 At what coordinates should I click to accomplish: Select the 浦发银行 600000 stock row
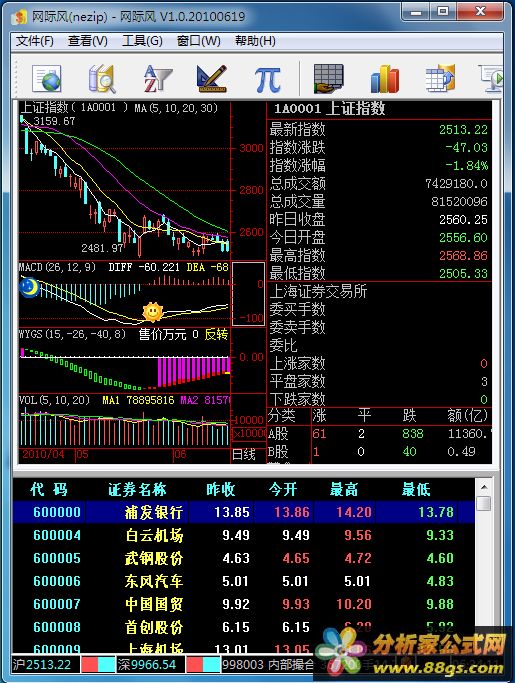coord(244,512)
